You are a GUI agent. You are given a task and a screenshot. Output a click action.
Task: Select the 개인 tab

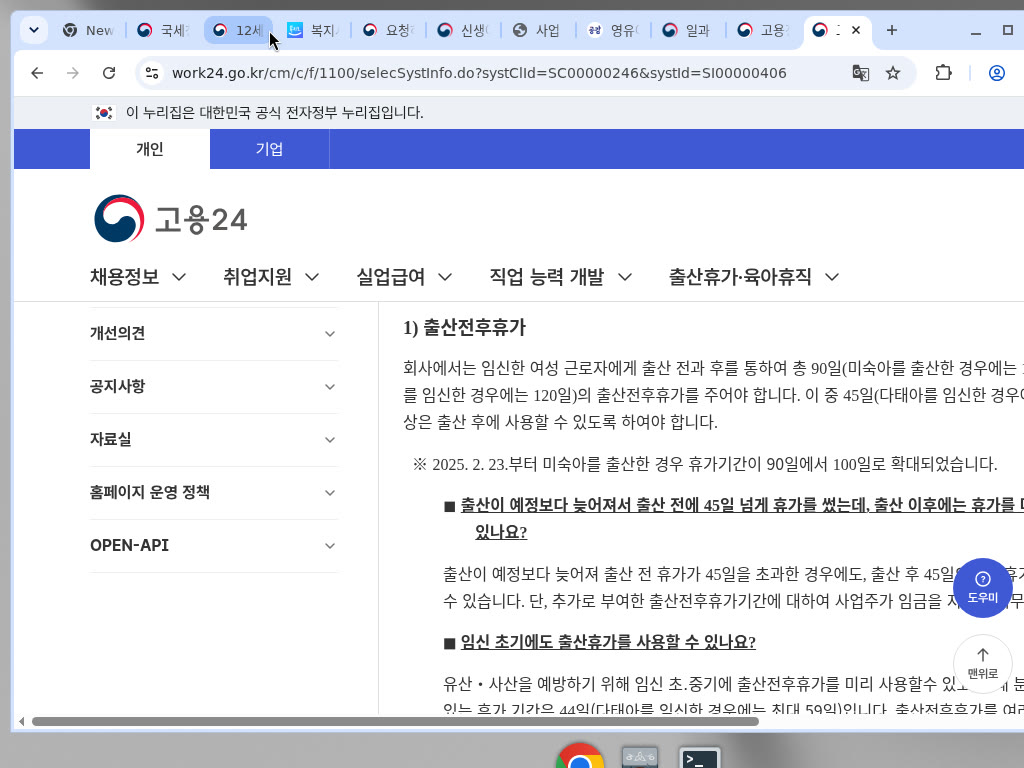point(150,149)
